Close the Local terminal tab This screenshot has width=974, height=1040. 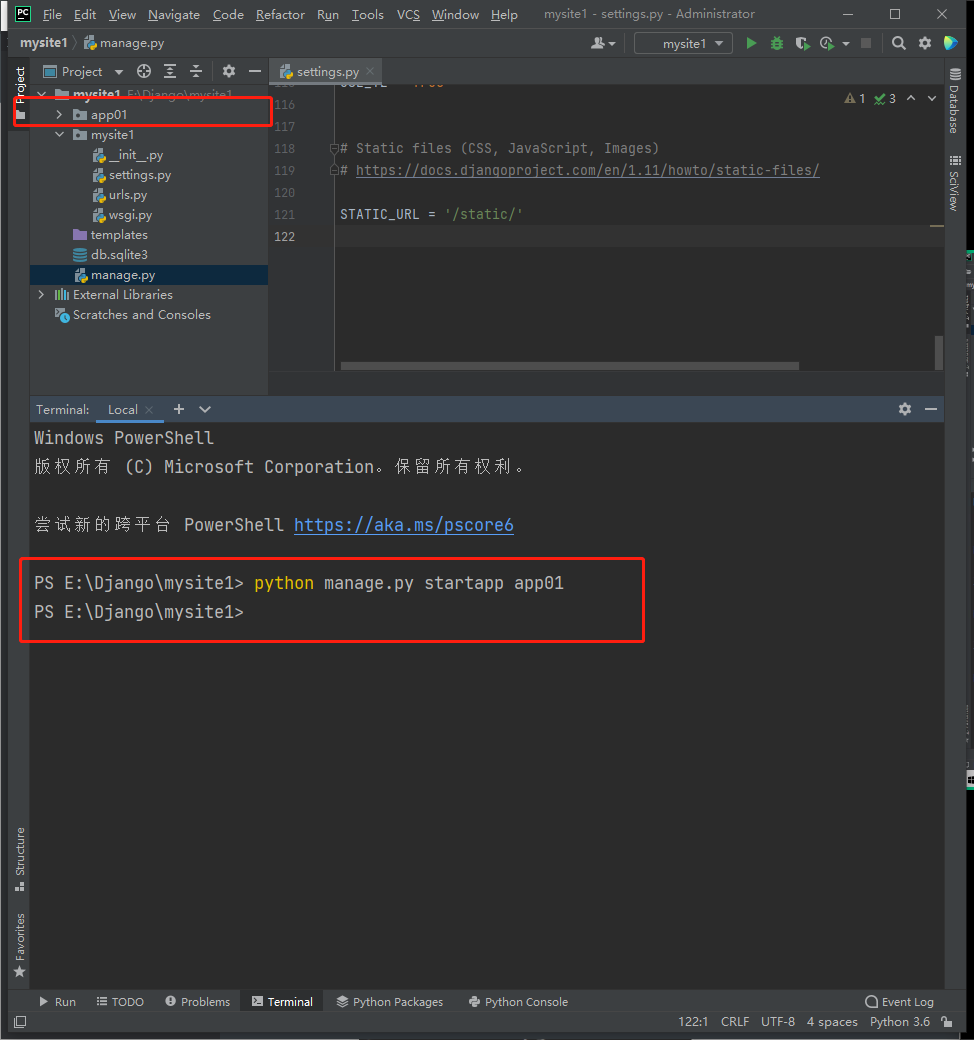tap(149, 410)
